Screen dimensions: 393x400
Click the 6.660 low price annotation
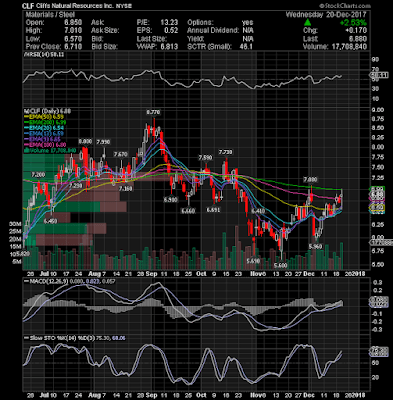click(x=188, y=211)
